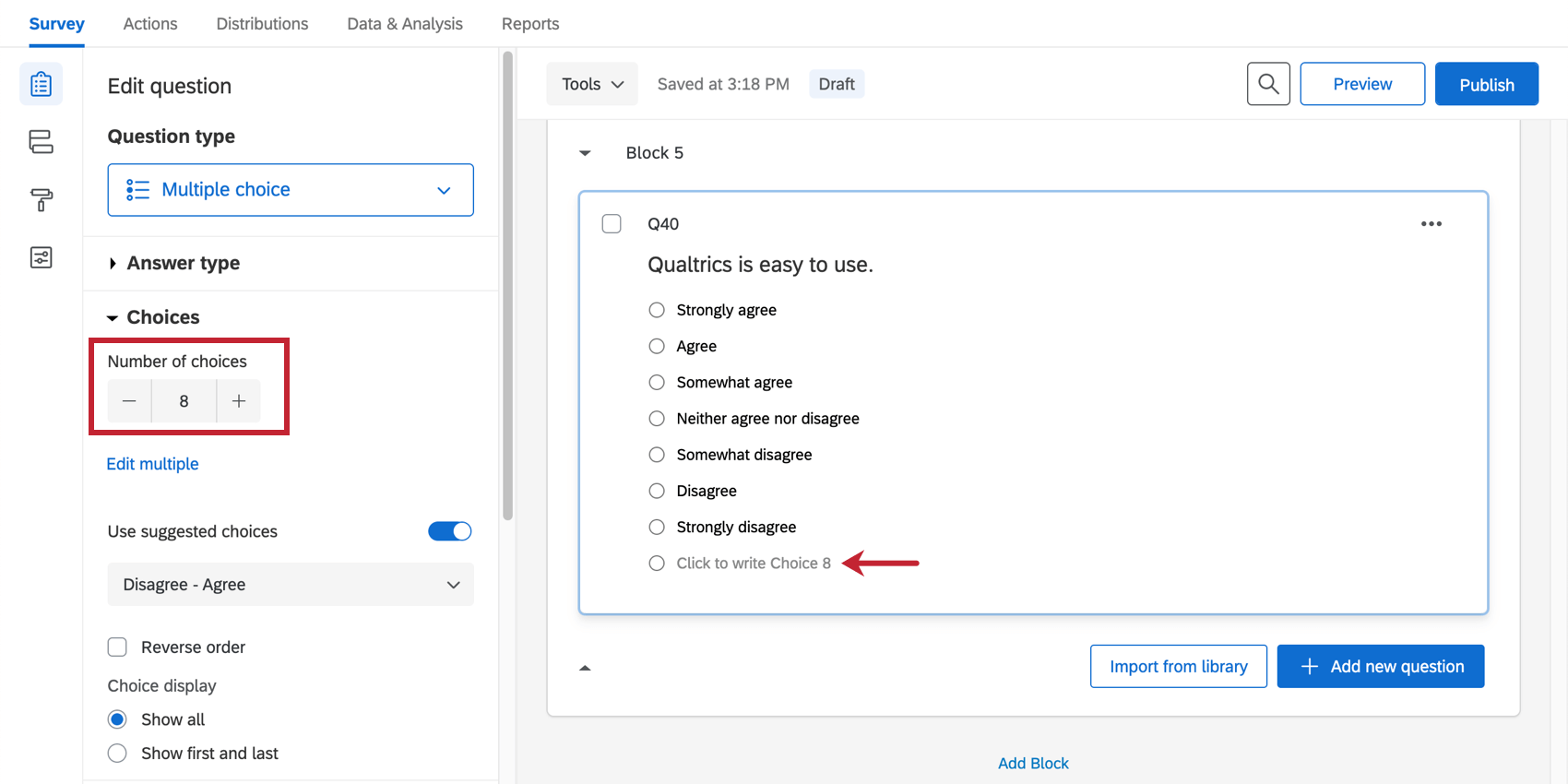Image resolution: width=1568 pixels, height=784 pixels.
Task: Click the Publish button
Action: (1486, 84)
